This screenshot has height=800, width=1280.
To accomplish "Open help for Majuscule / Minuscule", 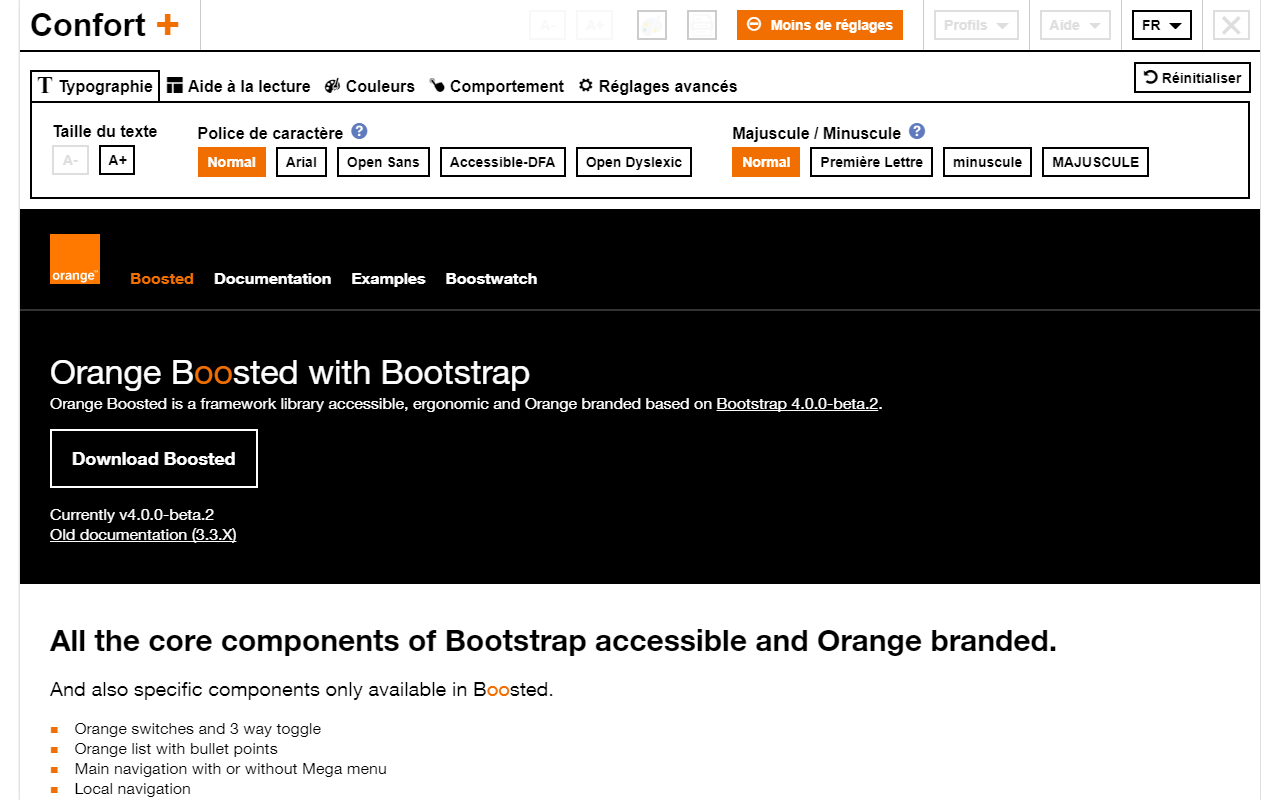I will (917, 131).
